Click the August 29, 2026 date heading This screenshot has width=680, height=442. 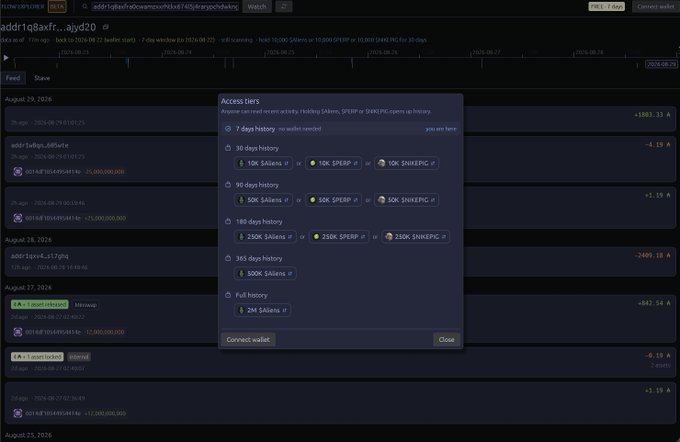(28, 99)
